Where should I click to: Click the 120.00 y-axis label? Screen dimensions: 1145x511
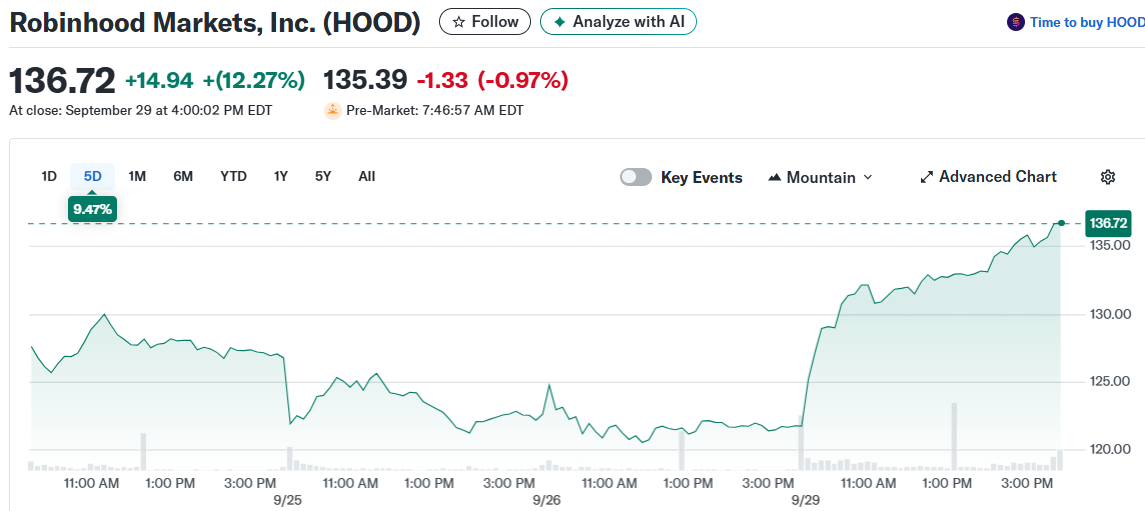1108,449
